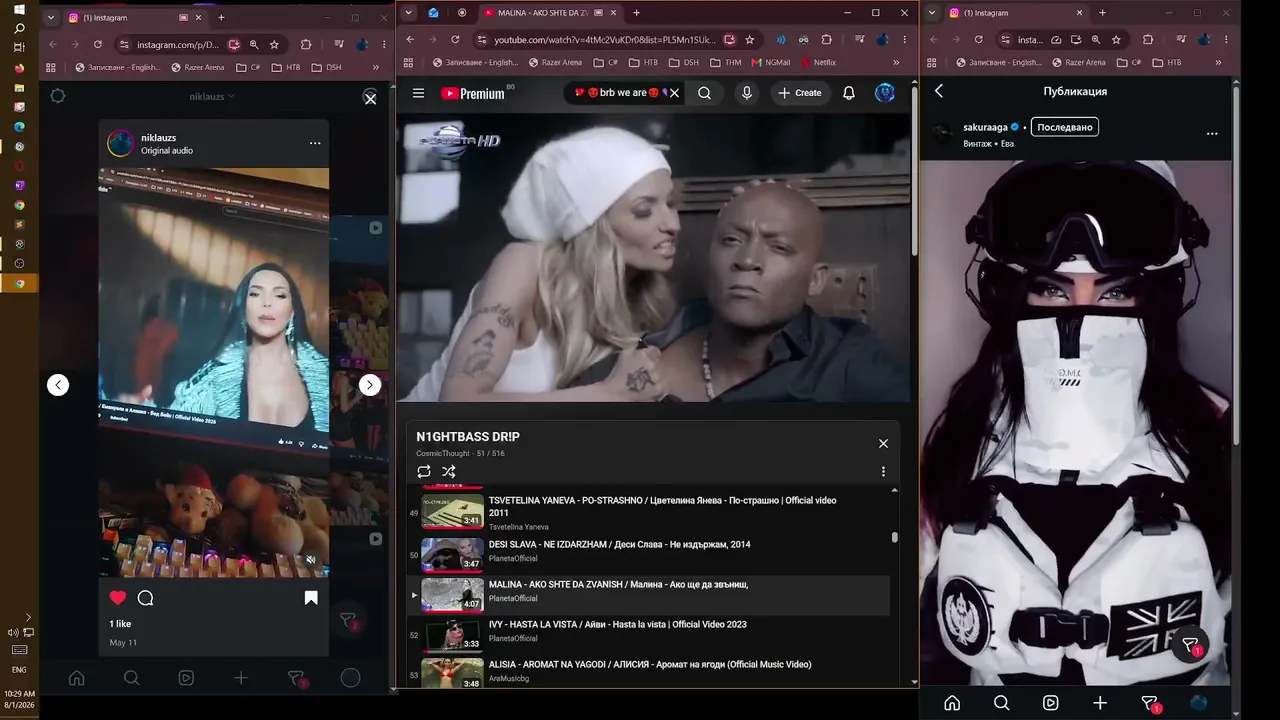Image resolution: width=1280 pixels, height=720 pixels.
Task: Open Chrome menu in the YouTube window
Action: [904, 40]
